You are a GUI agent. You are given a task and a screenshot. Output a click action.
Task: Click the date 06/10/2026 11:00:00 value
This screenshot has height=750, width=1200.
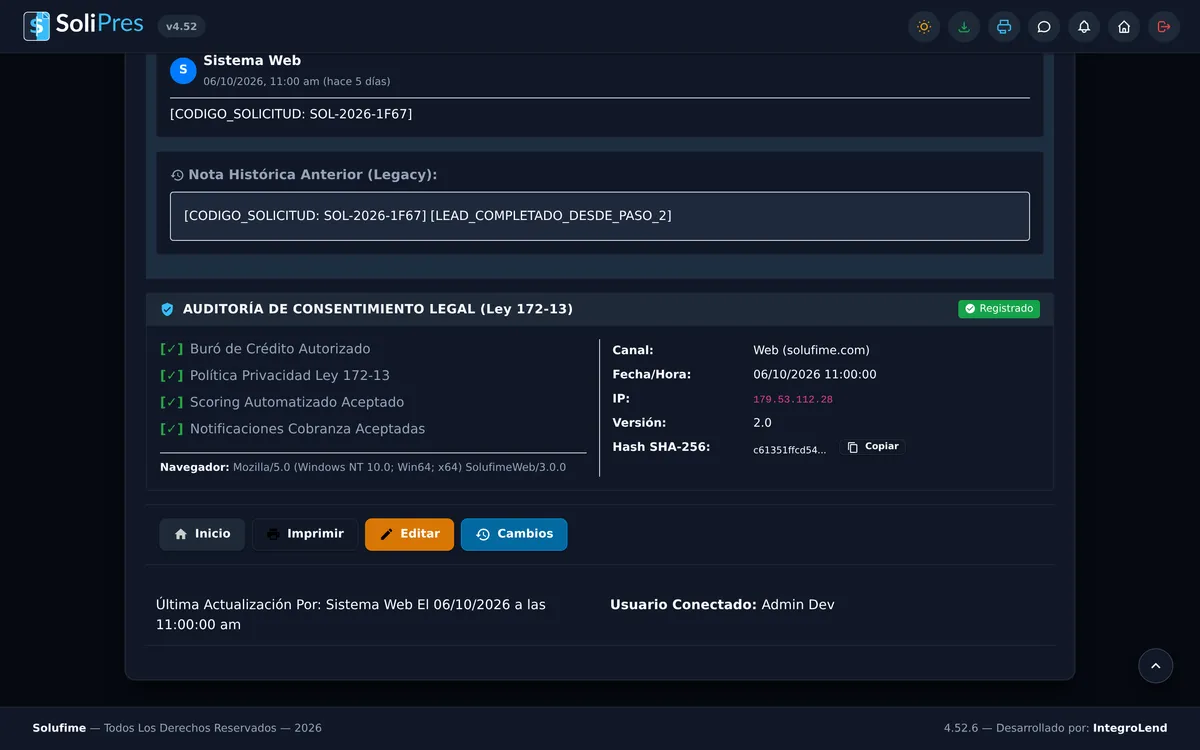[x=815, y=374]
